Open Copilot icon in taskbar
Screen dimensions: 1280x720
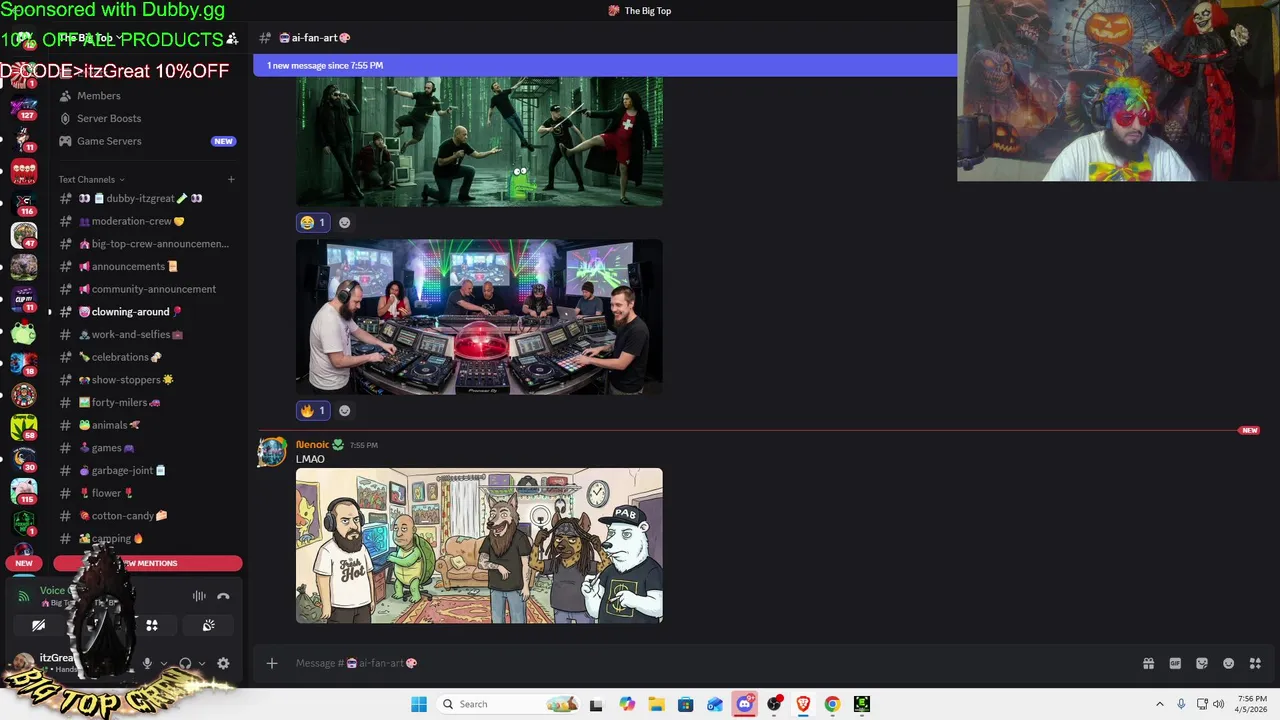(x=627, y=704)
